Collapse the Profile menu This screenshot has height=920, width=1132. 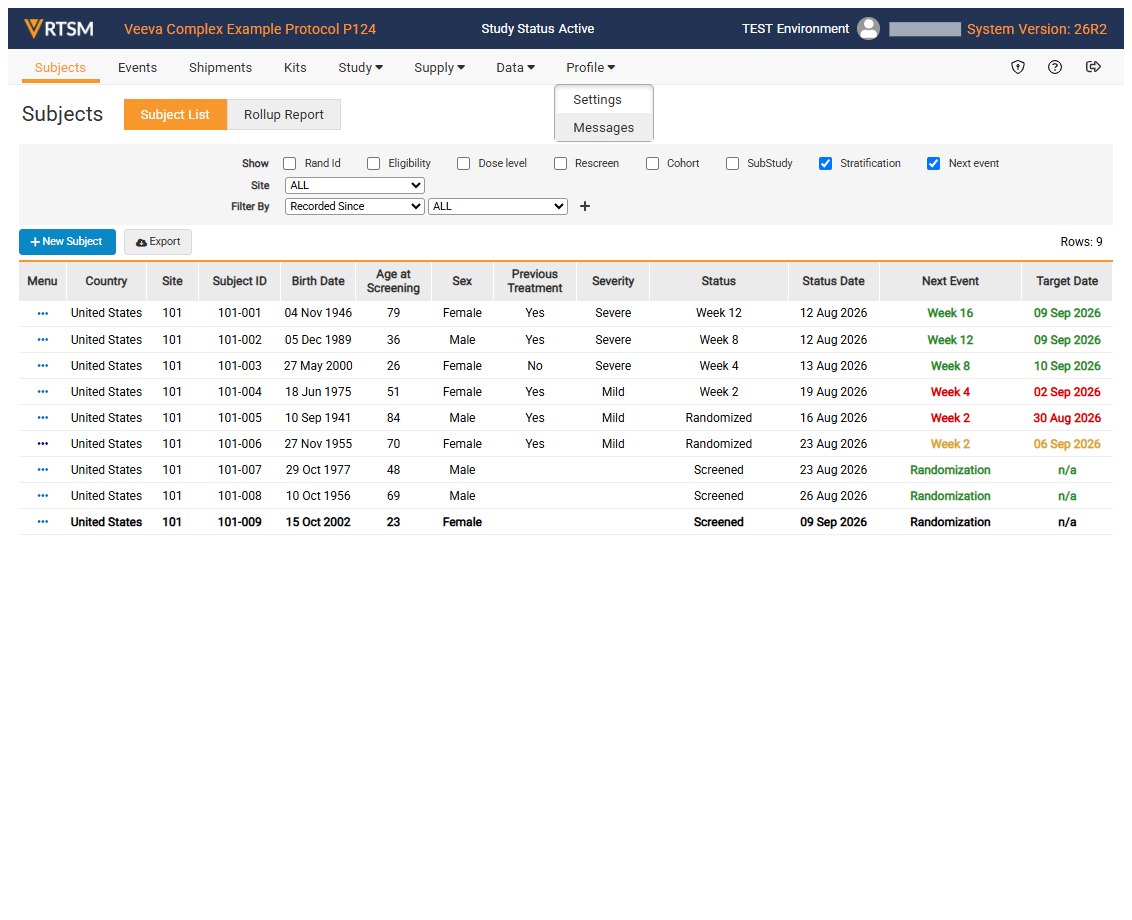591,67
